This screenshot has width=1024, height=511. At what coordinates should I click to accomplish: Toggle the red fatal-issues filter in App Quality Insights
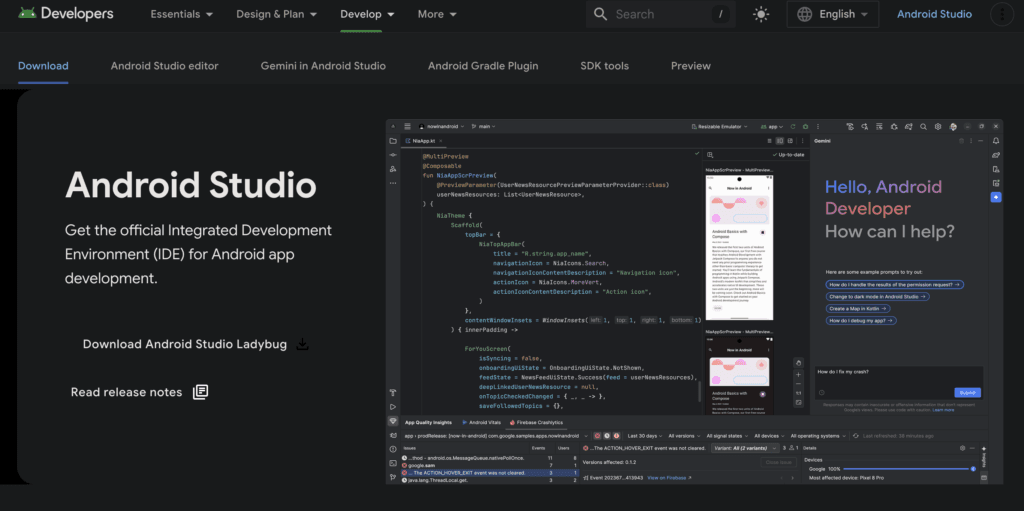[x=597, y=435]
